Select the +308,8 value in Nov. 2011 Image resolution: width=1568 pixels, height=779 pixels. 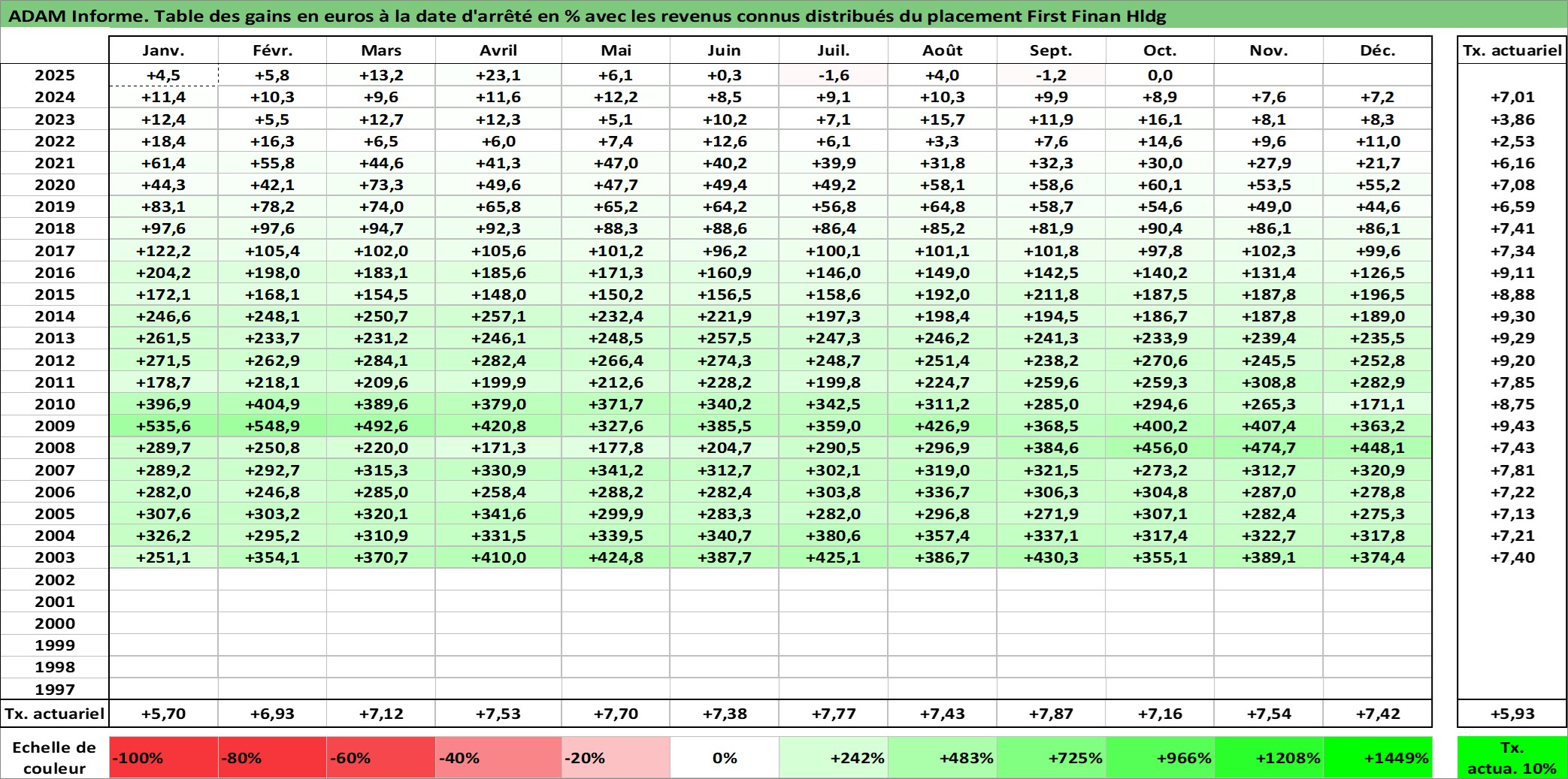(1269, 382)
